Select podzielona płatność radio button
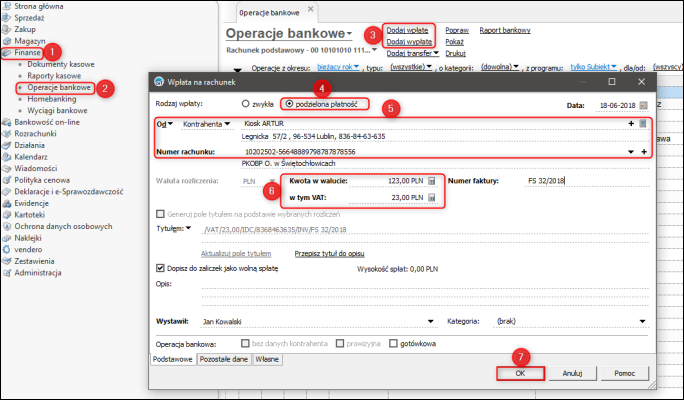This screenshot has height=400, width=684. 289,104
